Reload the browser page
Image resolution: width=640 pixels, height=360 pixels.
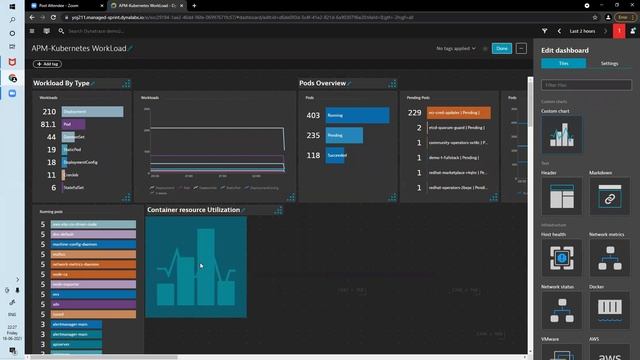click(53, 18)
